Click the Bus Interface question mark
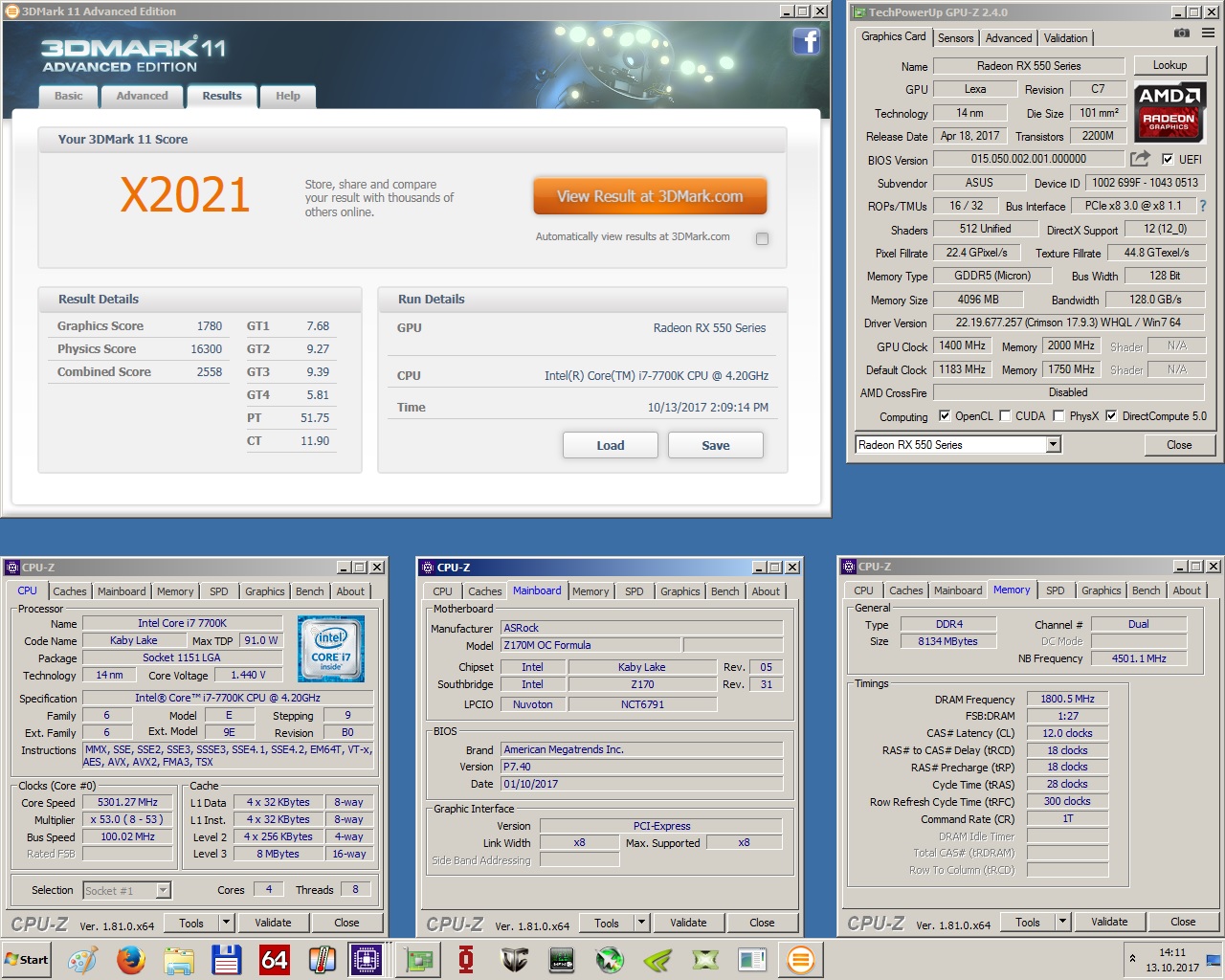Image resolution: width=1225 pixels, height=980 pixels. (1202, 206)
